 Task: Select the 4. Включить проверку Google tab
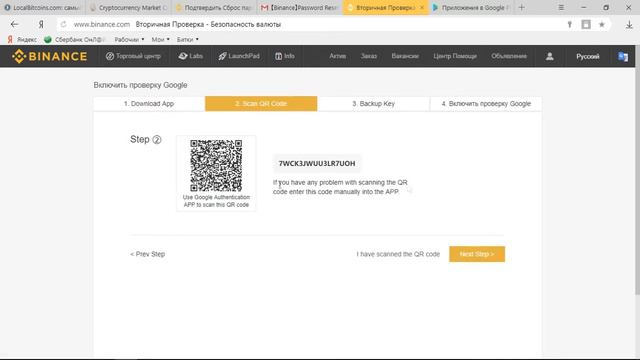486,104
